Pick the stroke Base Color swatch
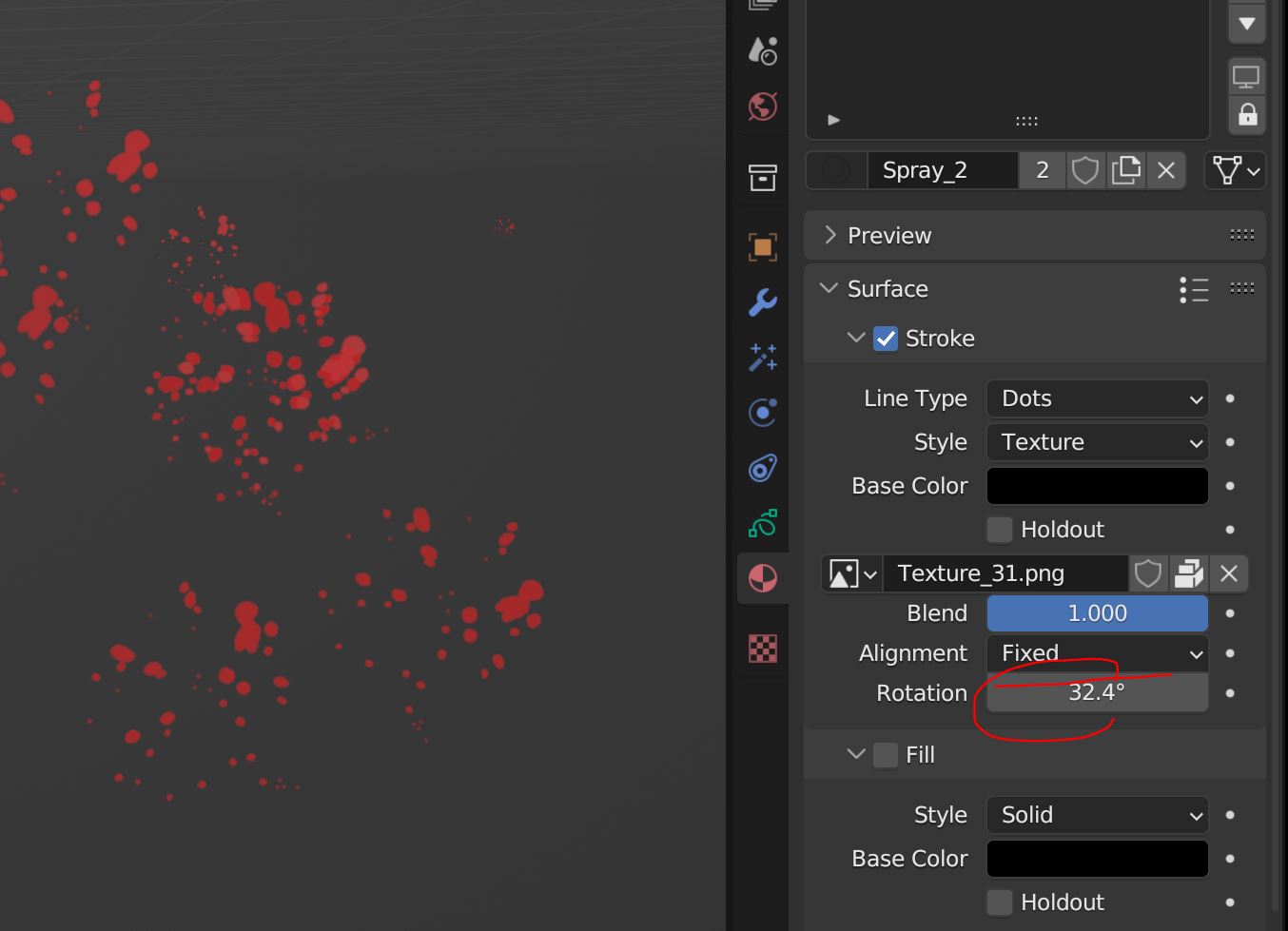 tap(1098, 486)
